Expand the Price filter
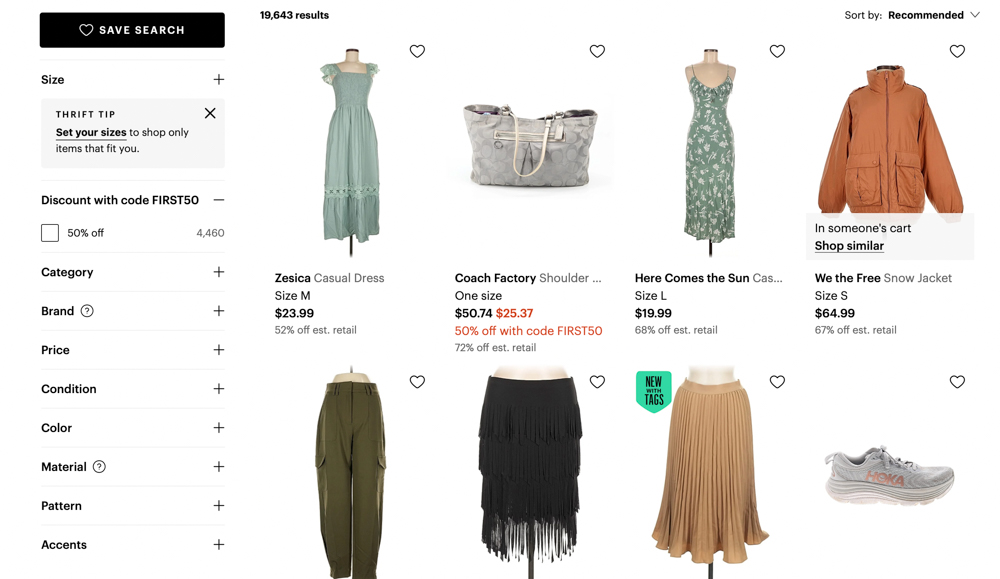This screenshot has height=579, width=1000. (218, 350)
